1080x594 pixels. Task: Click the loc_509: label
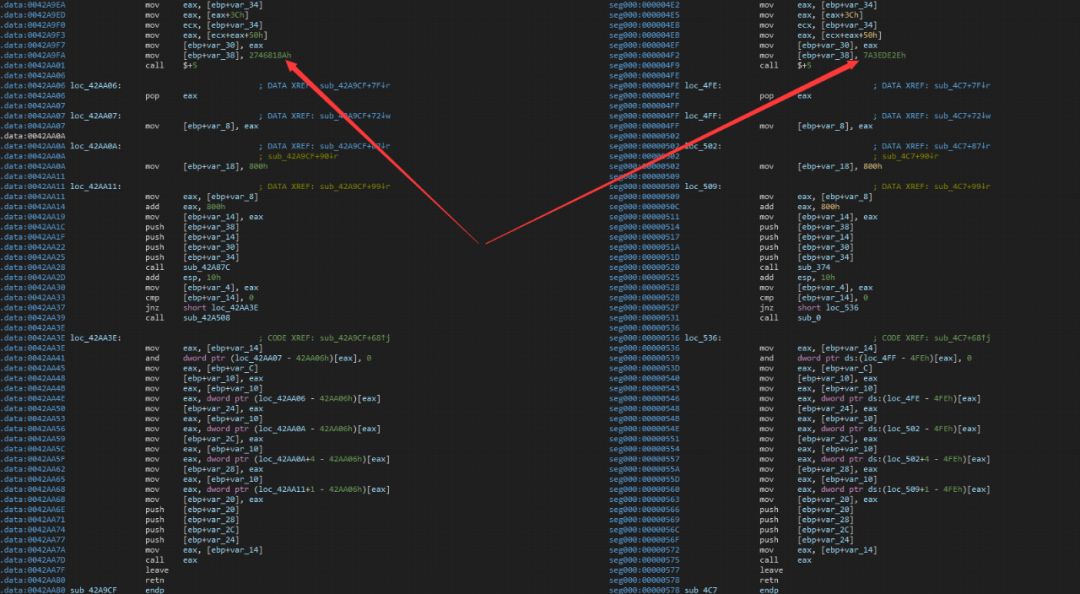point(703,187)
